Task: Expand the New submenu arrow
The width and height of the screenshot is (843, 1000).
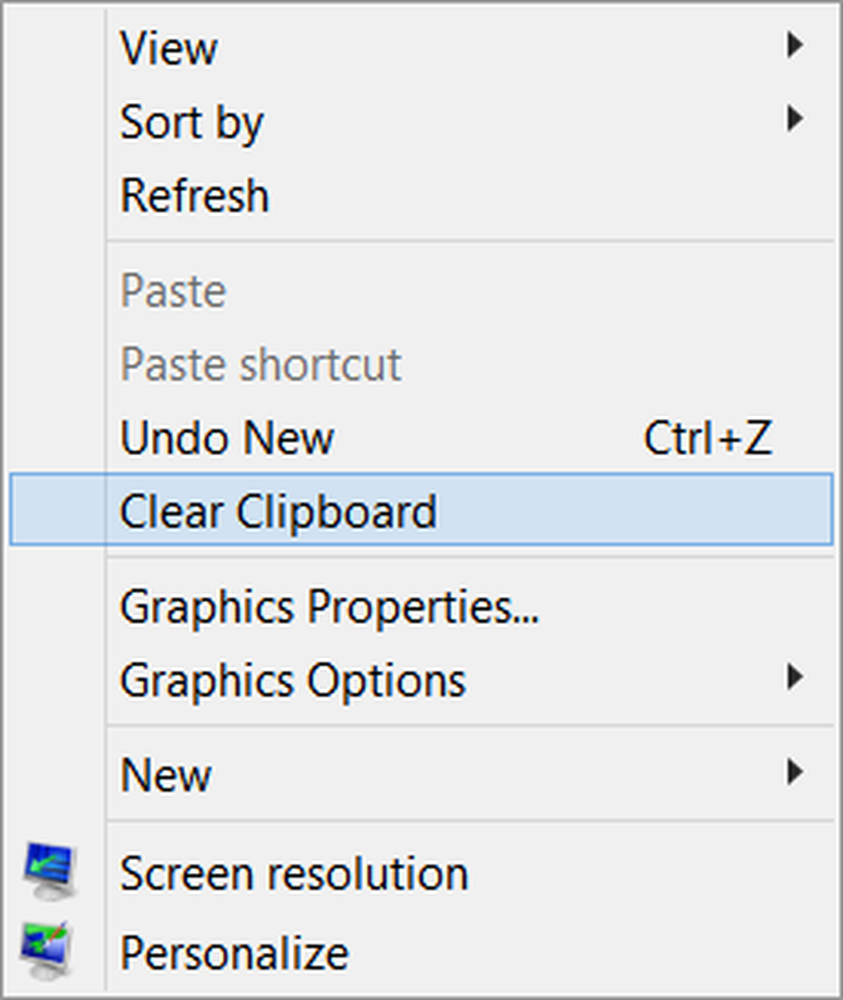Action: 795,772
